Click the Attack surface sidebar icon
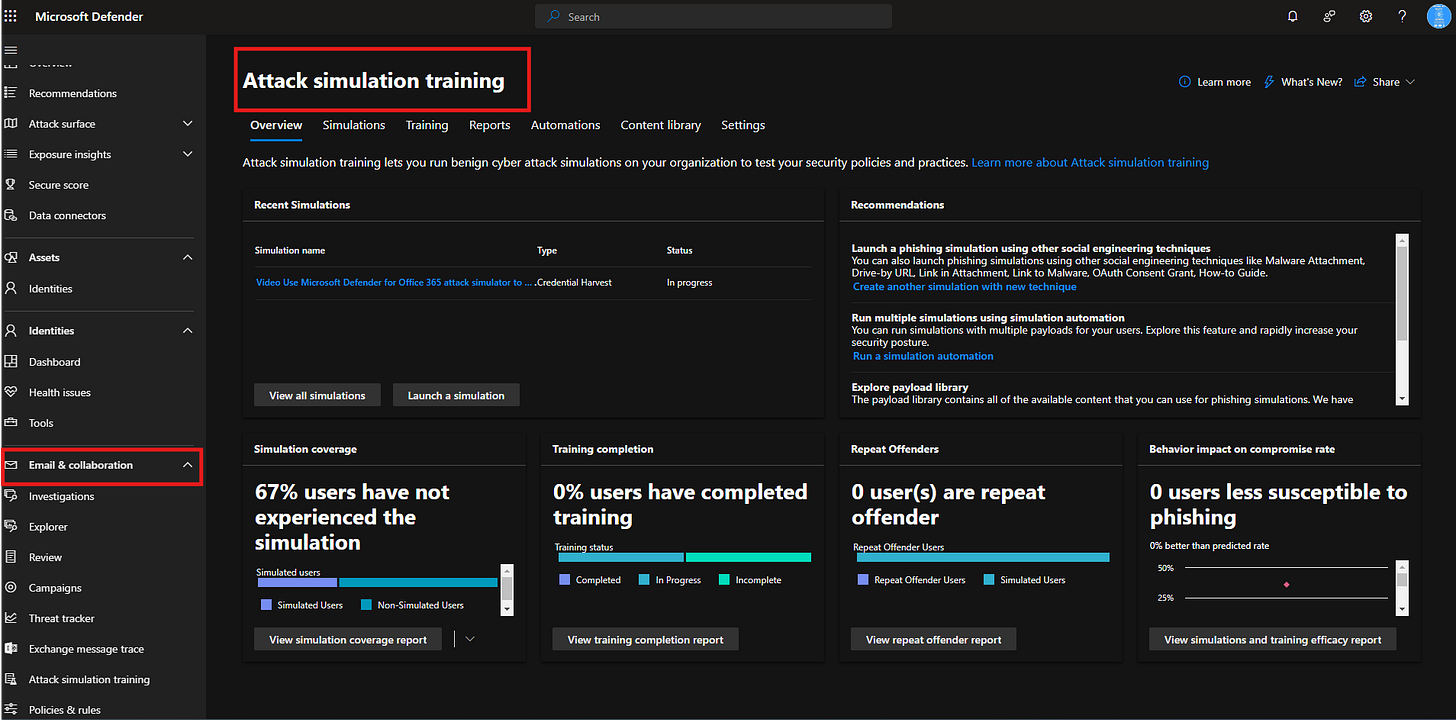The height and width of the screenshot is (720, 1456). [11, 123]
